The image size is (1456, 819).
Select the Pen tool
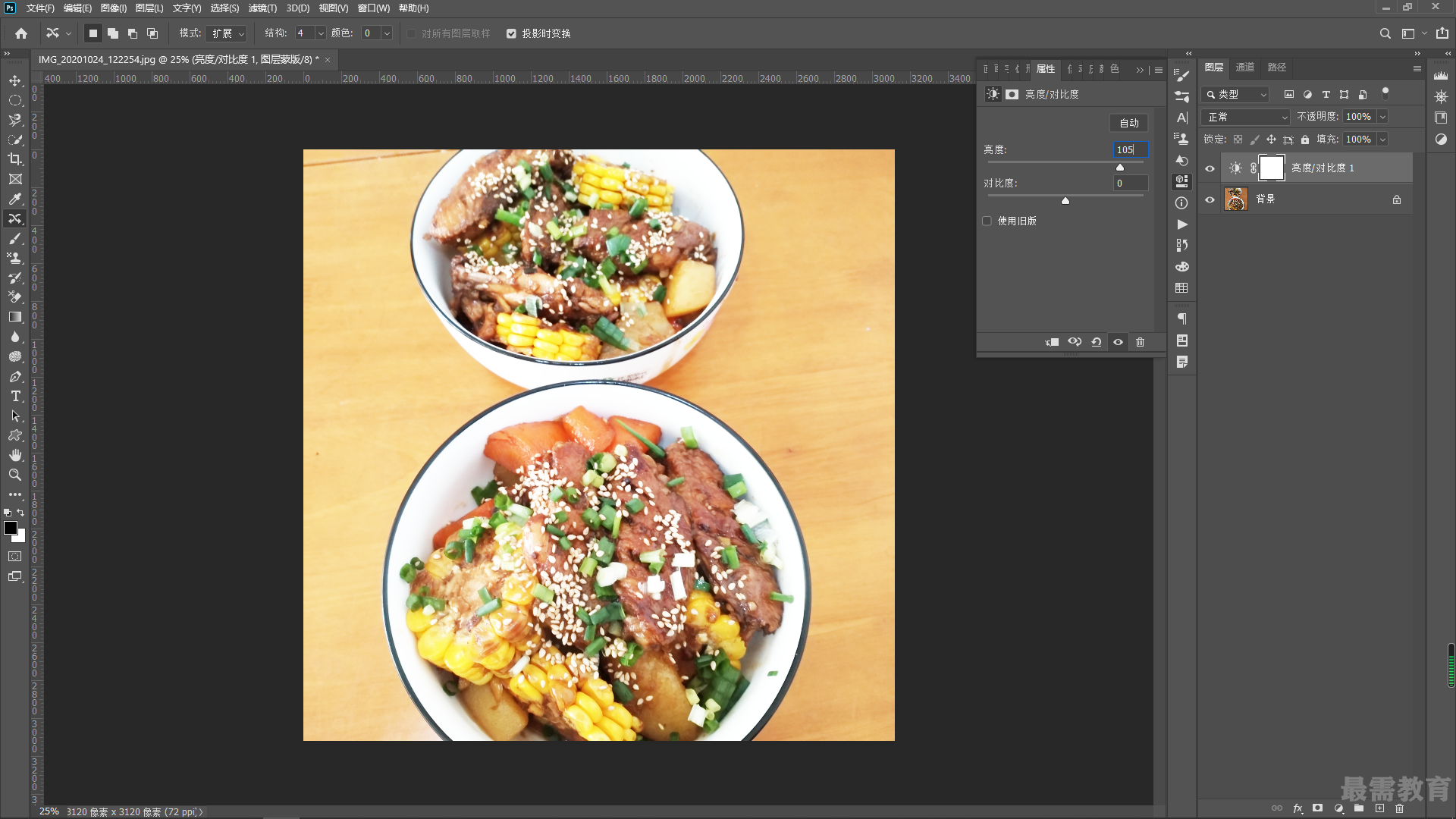coord(15,376)
